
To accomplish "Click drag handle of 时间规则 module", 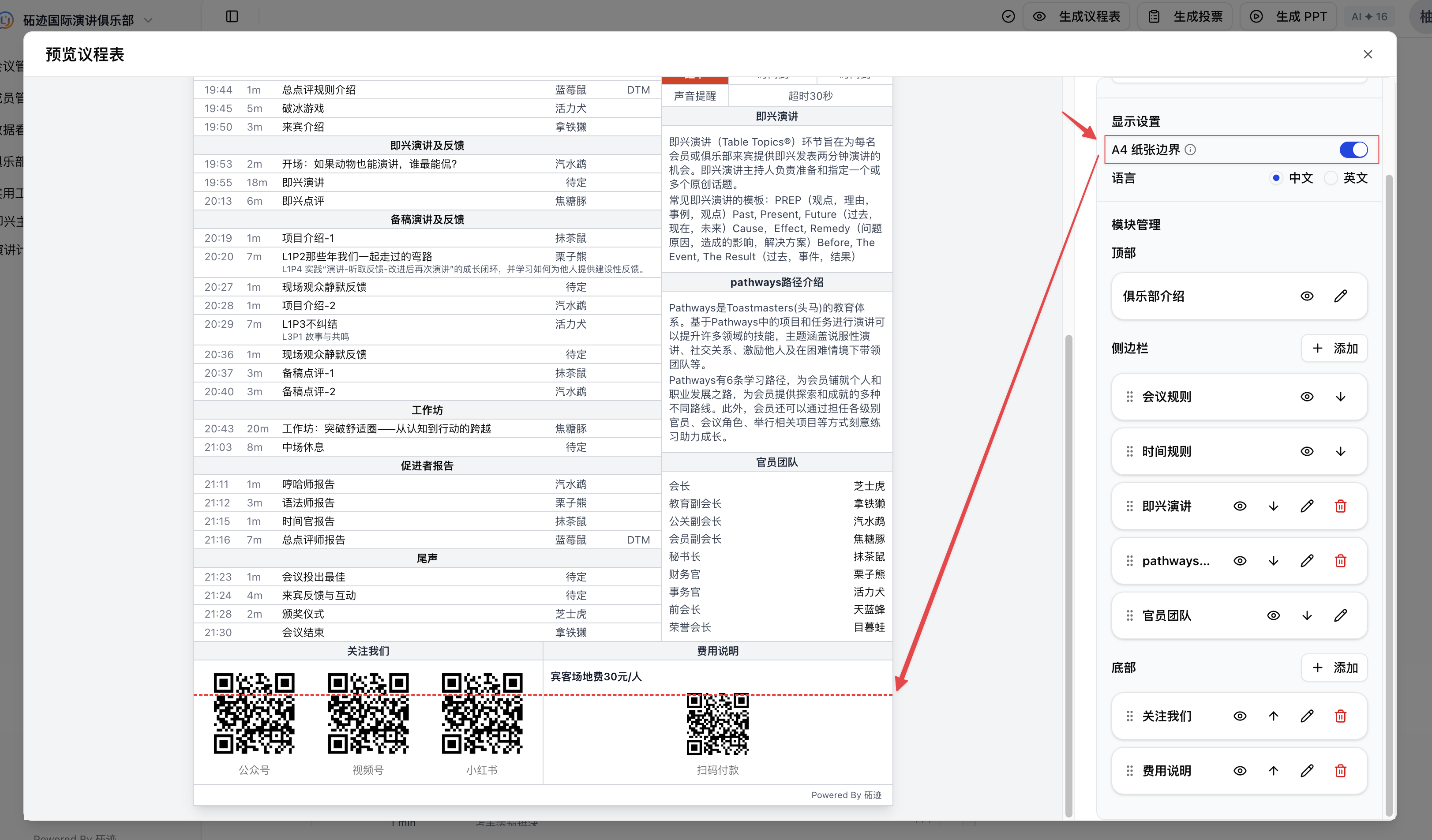I will coord(1130,451).
